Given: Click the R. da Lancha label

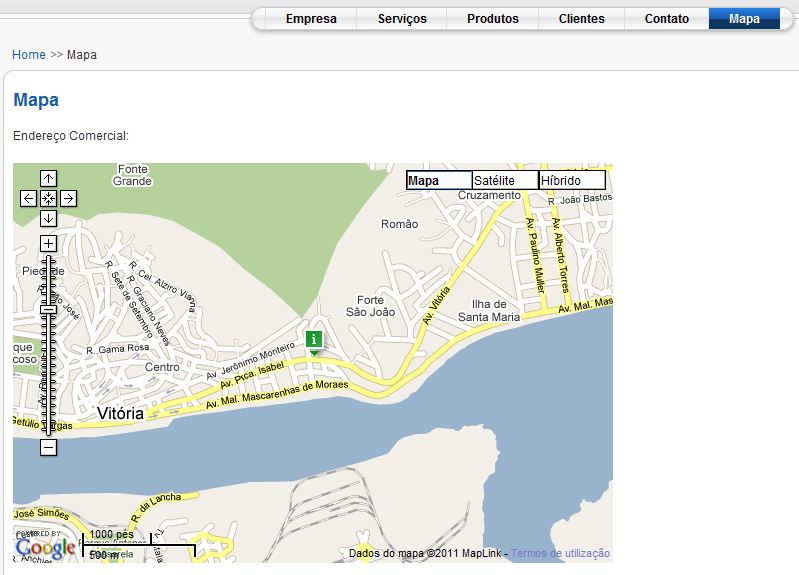Looking at the screenshot, I should (156, 506).
